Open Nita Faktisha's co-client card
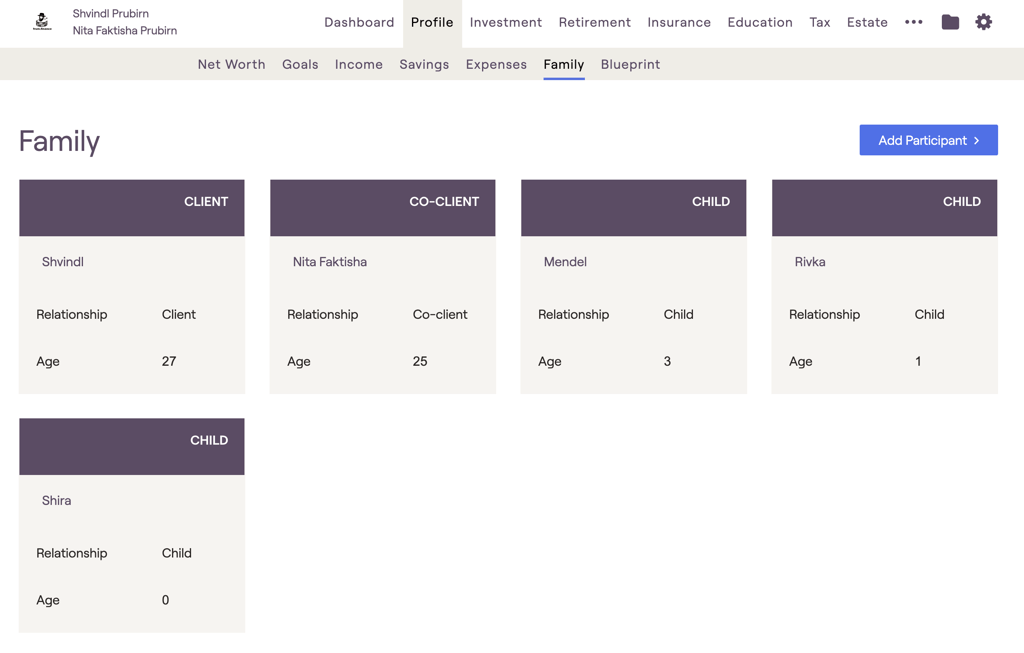 point(383,286)
